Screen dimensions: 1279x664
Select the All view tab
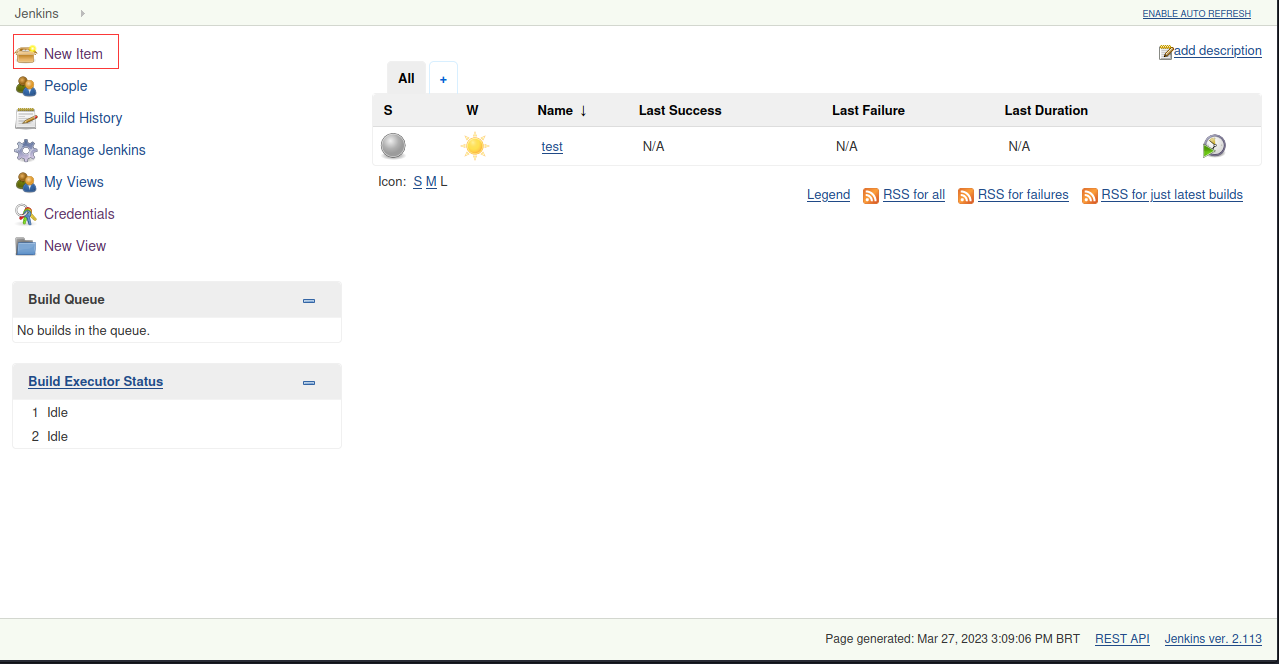point(406,78)
